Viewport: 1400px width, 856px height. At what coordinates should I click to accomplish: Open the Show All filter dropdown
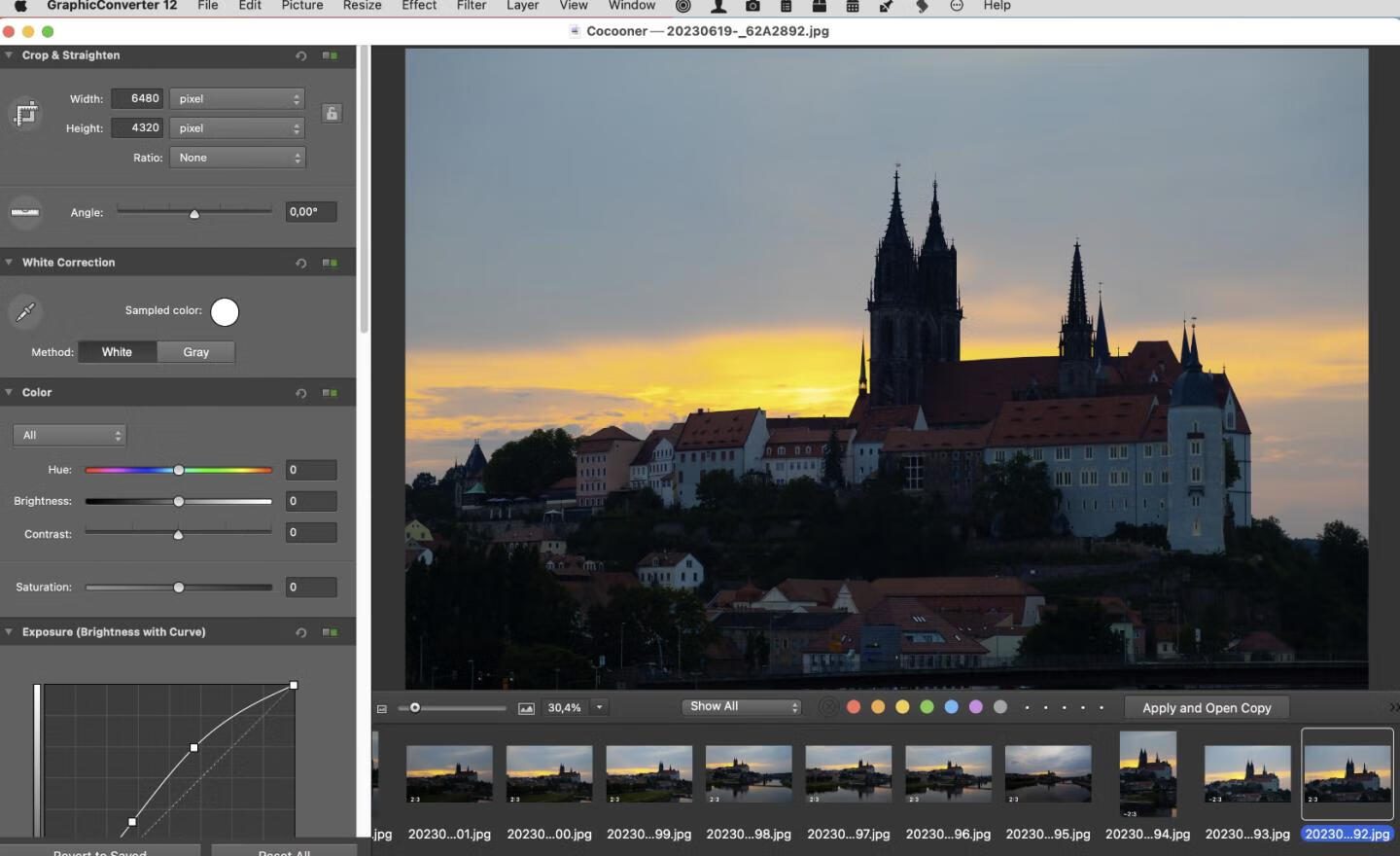tap(743, 707)
